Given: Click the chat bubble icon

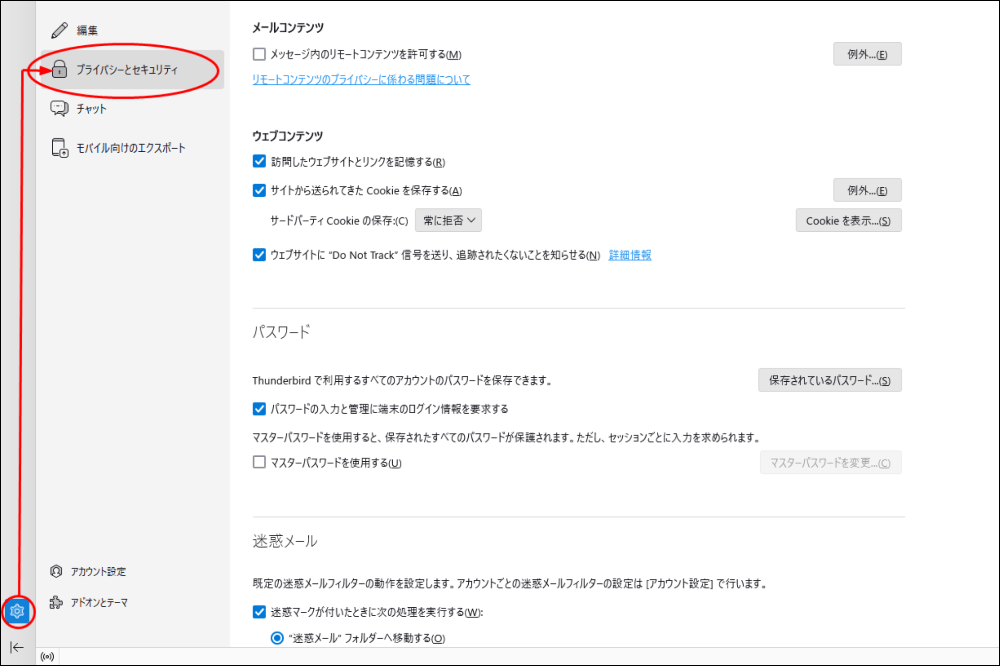Looking at the screenshot, I should pyautogui.click(x=59, y=108).
